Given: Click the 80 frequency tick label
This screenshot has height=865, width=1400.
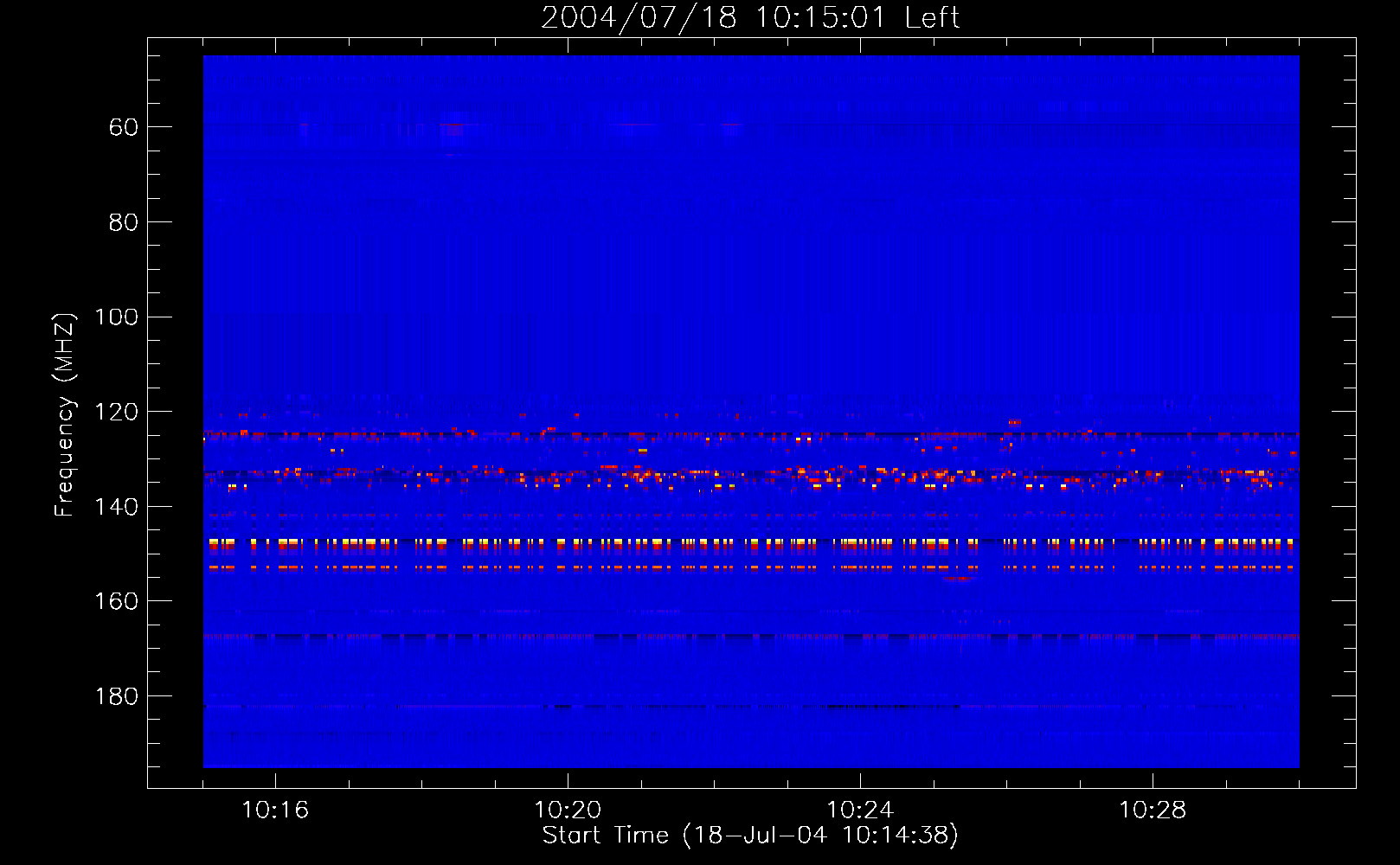Looking at the screenshot, I should click(124, 222).
